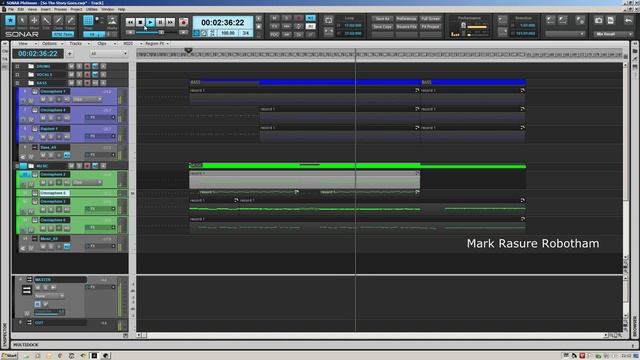Click the main 00:02:36:22 time display

pyautogui.click(x=222, y=22)
